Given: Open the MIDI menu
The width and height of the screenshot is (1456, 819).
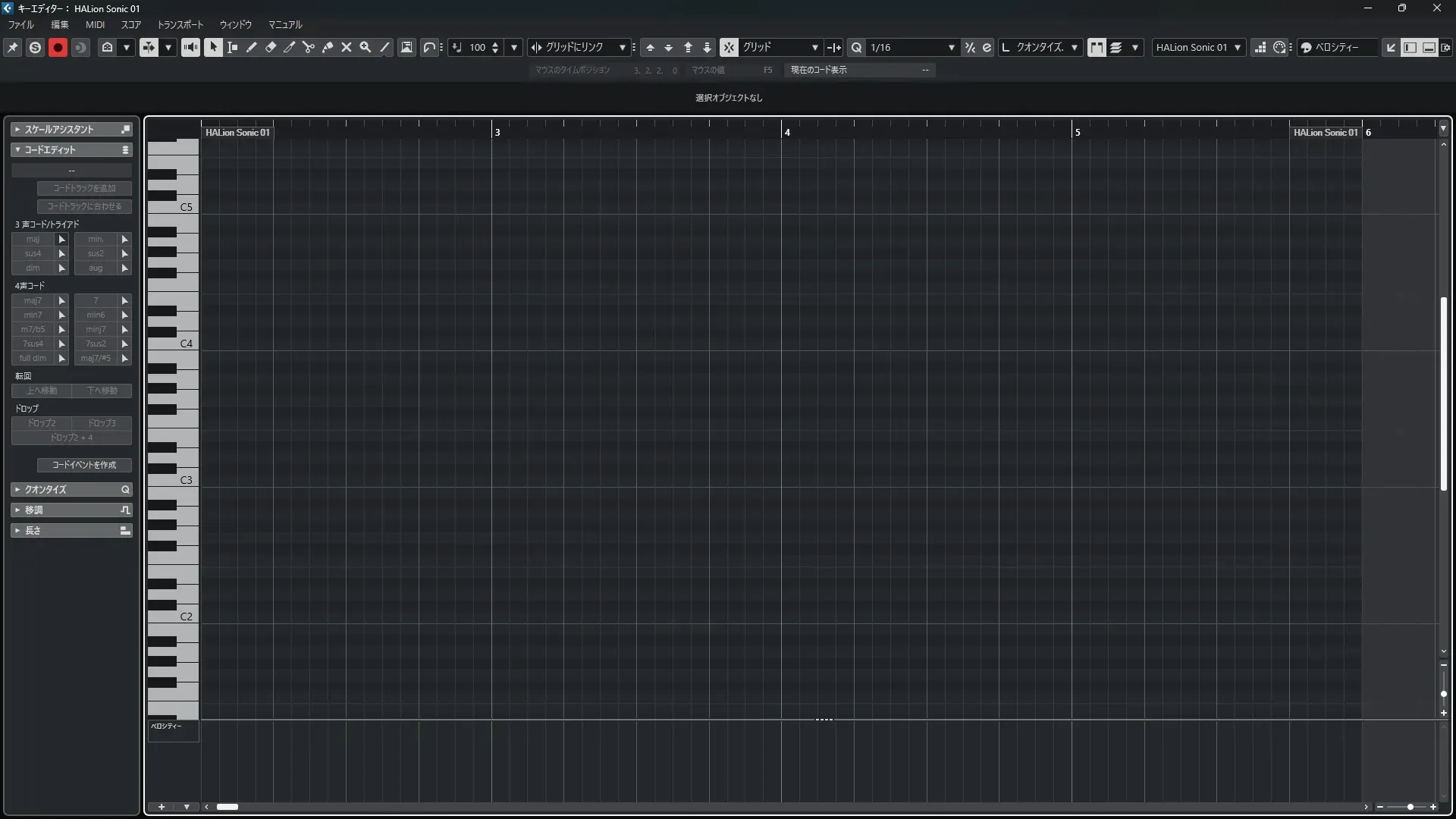Looking at the screenshot, I should pyautogui.click(x=95, y=24).
